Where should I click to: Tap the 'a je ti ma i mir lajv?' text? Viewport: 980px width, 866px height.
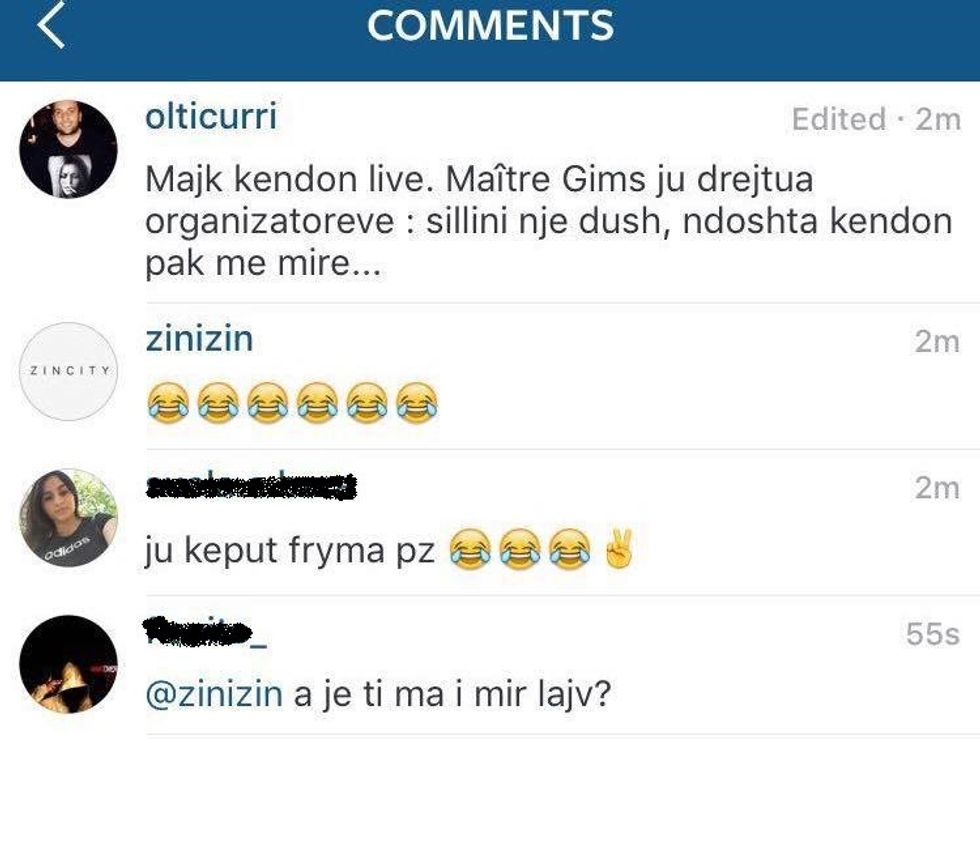(452, 694)
